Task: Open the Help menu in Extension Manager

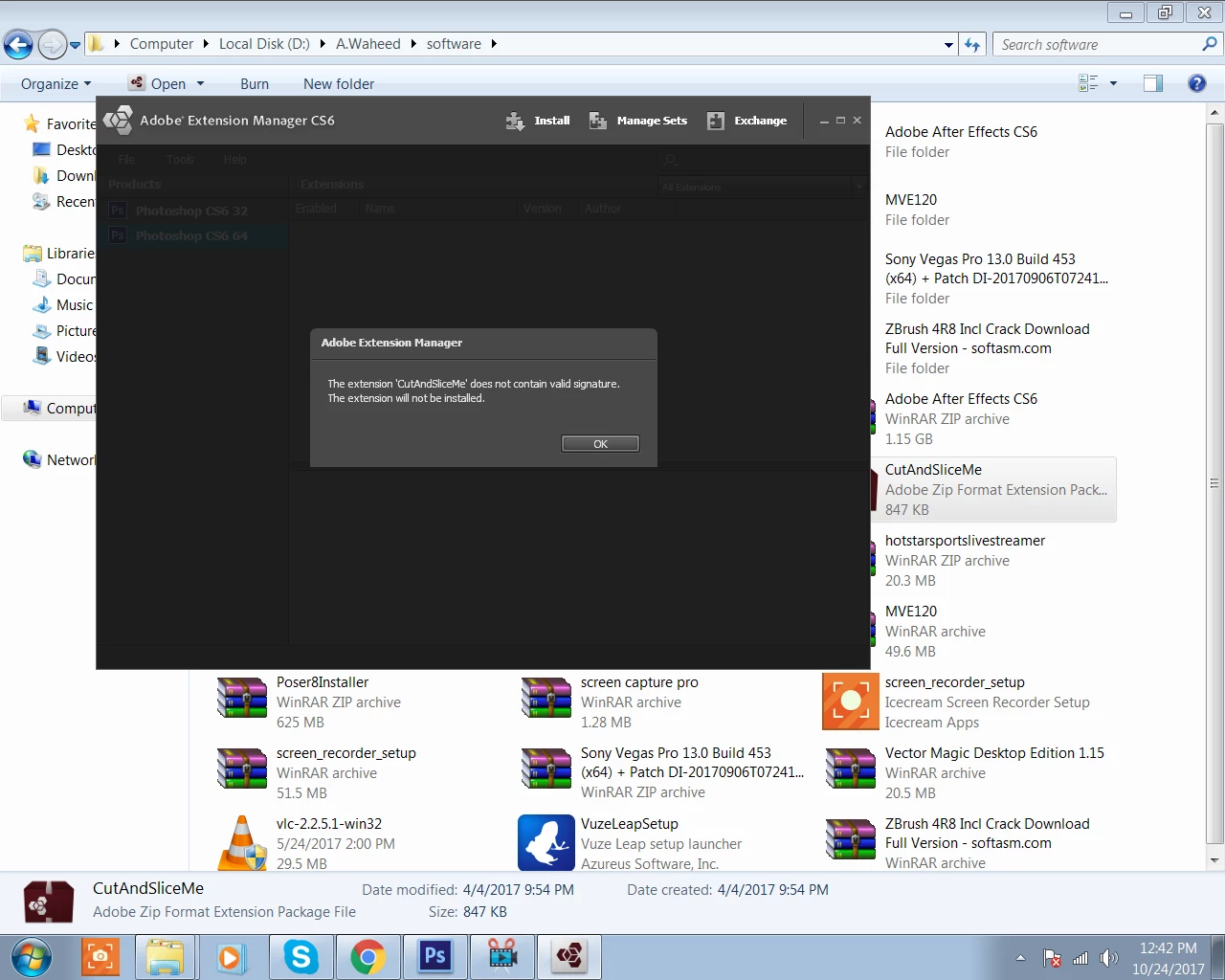Action: coord(235,160)
